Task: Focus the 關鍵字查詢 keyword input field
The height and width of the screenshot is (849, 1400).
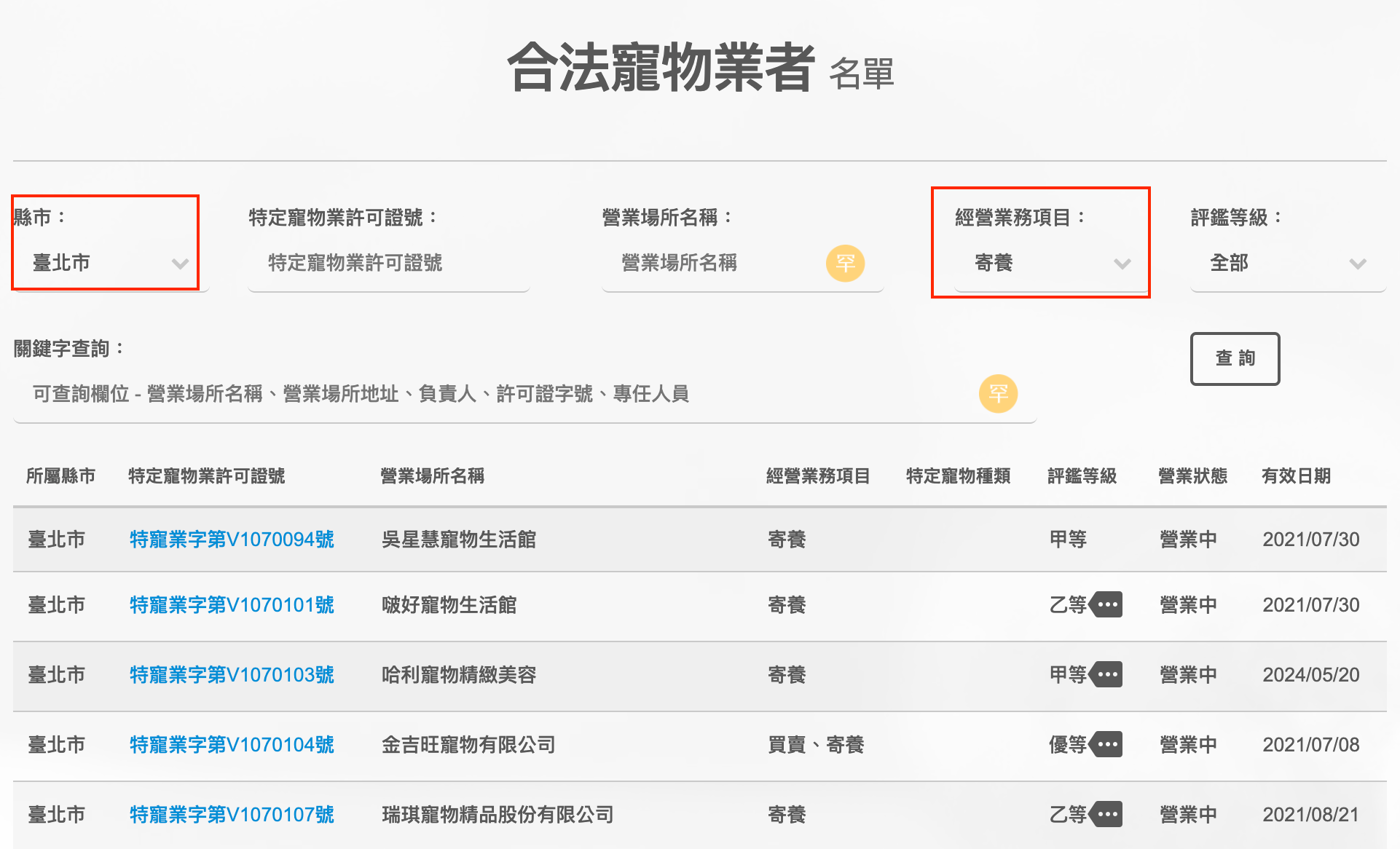Action: tap(495, 394)
